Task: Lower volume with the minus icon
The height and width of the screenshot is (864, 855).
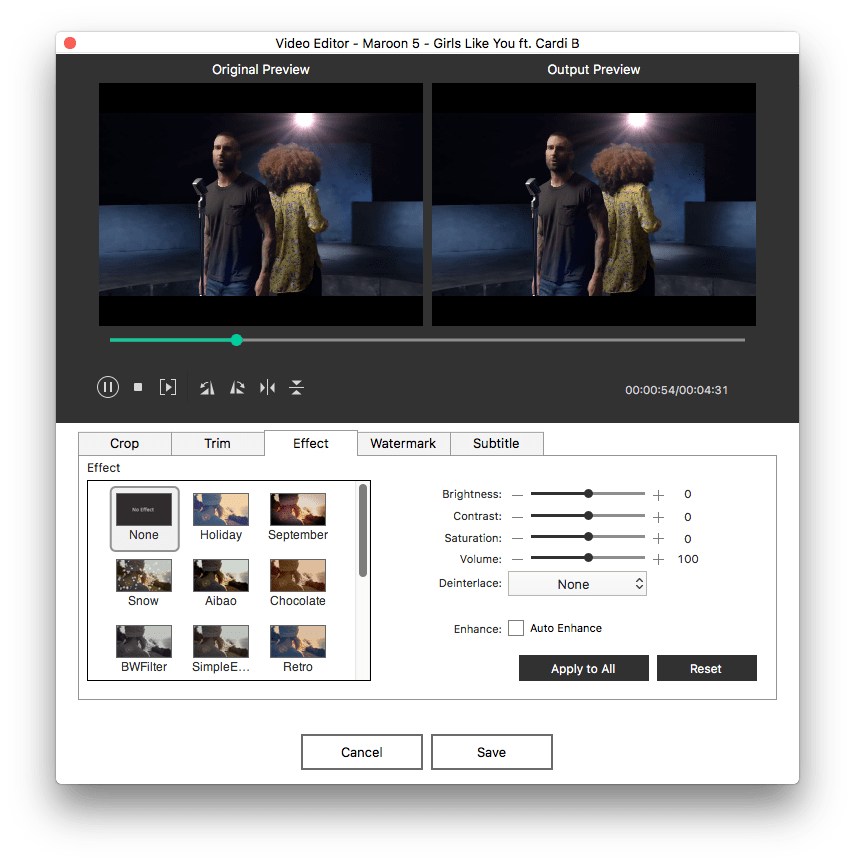Action: tap(517, 559)
